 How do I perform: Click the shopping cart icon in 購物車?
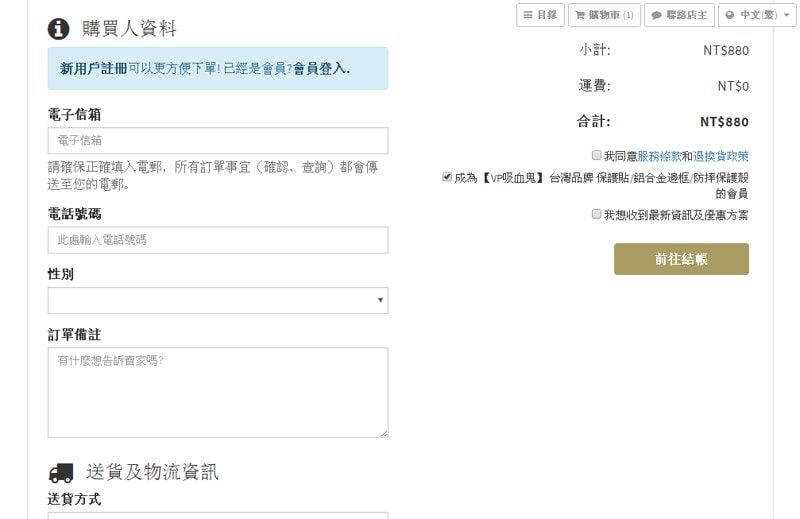(580, 15)
